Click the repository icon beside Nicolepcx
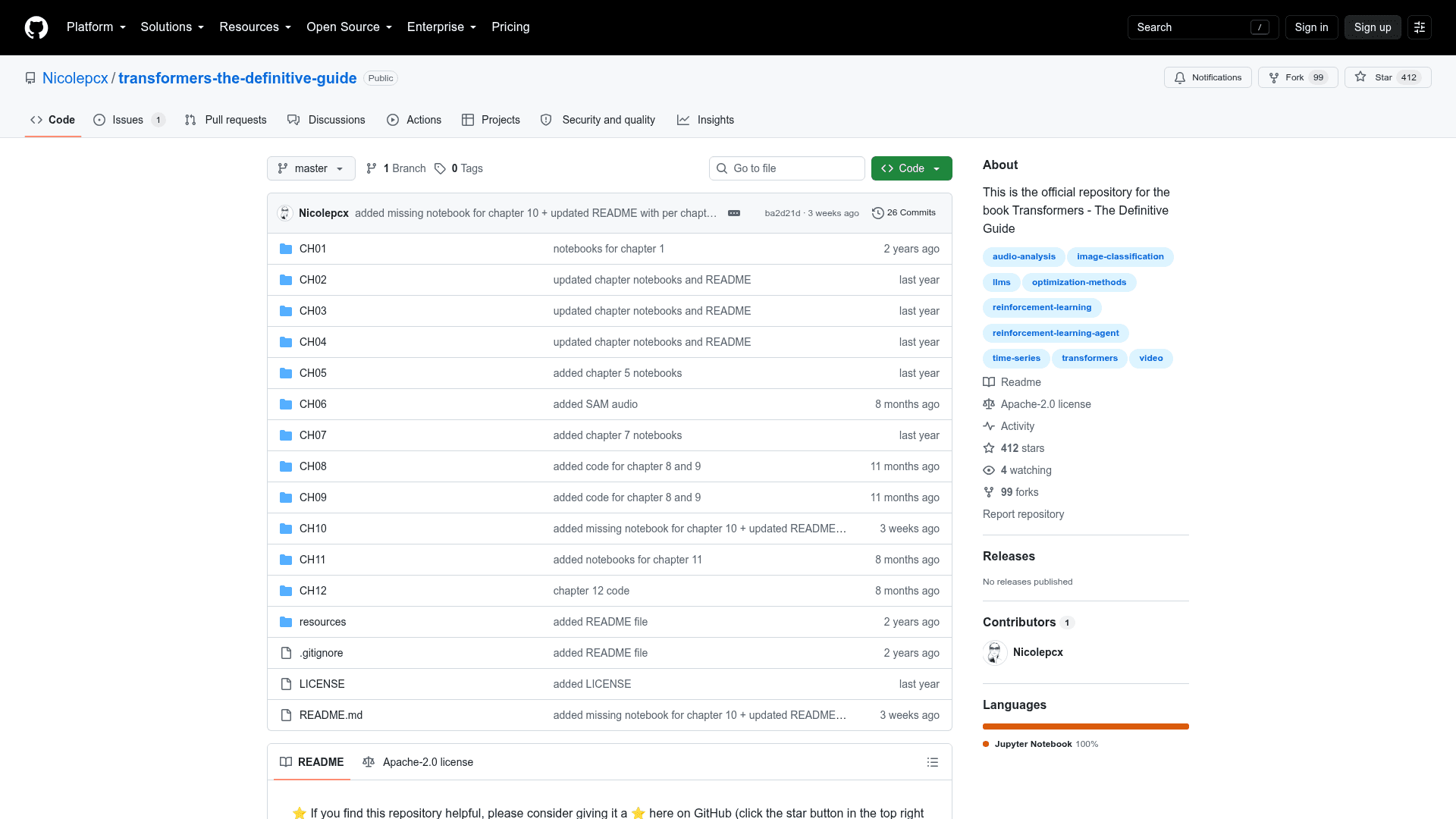The width and height of the screenshot is (1456, 819). pyautogui.click(x=30, y=78)
